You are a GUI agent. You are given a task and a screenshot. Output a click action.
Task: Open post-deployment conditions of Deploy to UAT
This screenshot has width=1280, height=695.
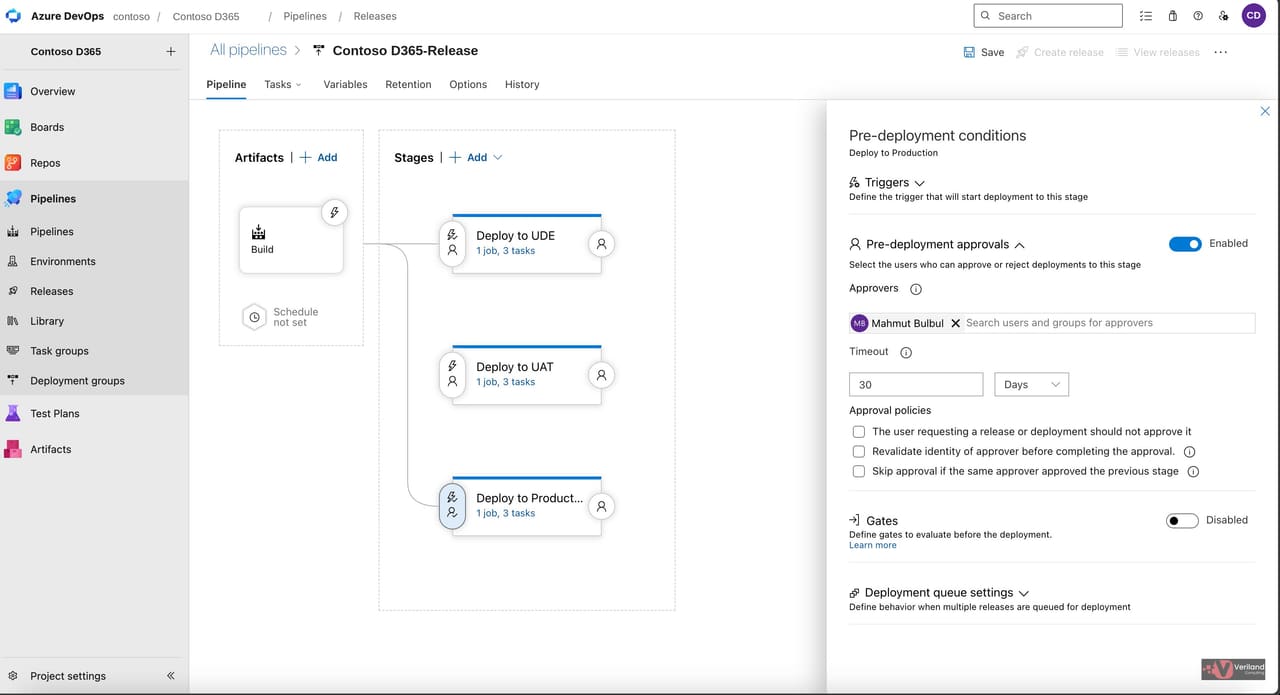(x=601, y=375)
